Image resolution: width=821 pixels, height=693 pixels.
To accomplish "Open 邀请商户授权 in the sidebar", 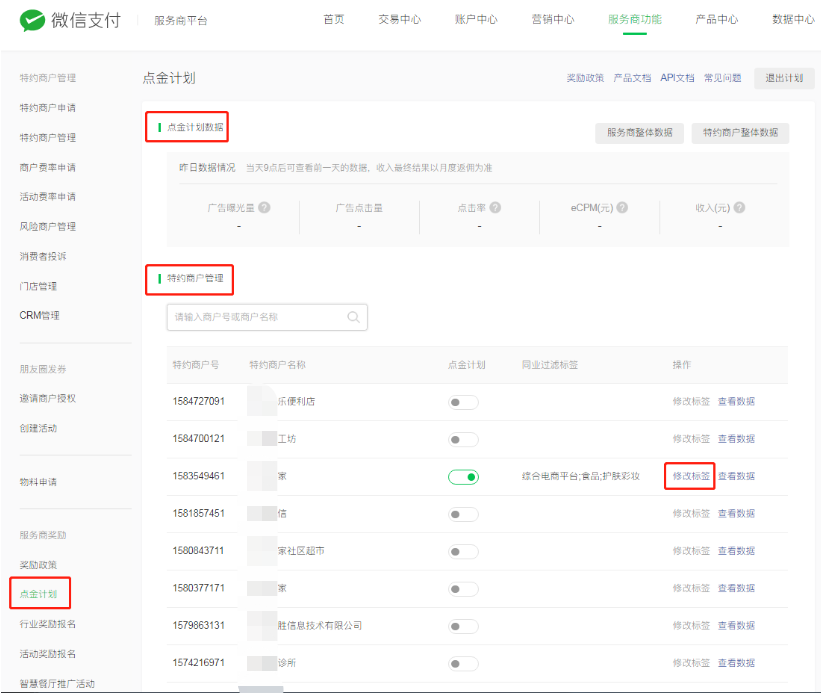I will coord(48,398).
